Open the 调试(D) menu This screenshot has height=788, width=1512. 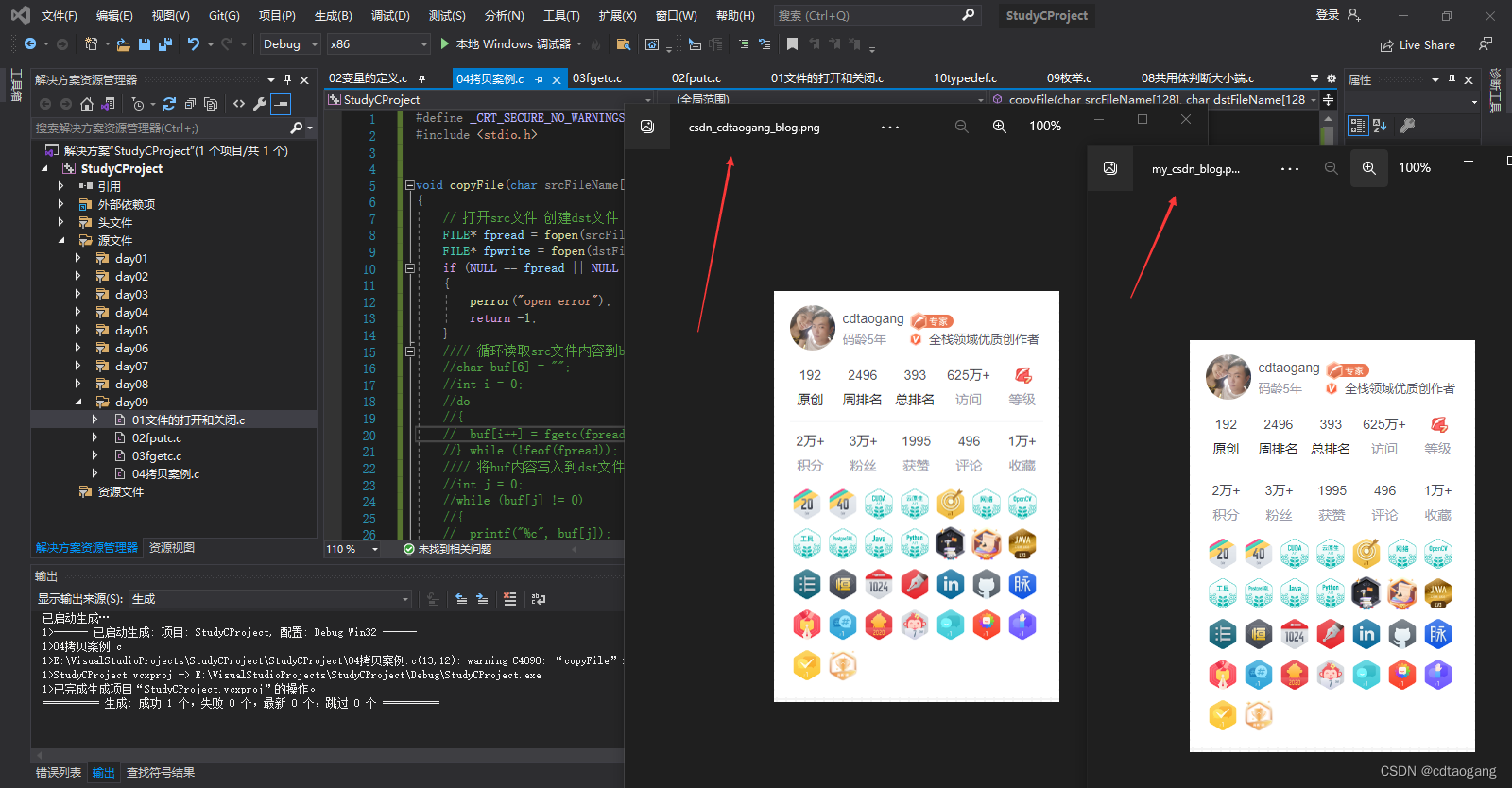tap(390, 16)
